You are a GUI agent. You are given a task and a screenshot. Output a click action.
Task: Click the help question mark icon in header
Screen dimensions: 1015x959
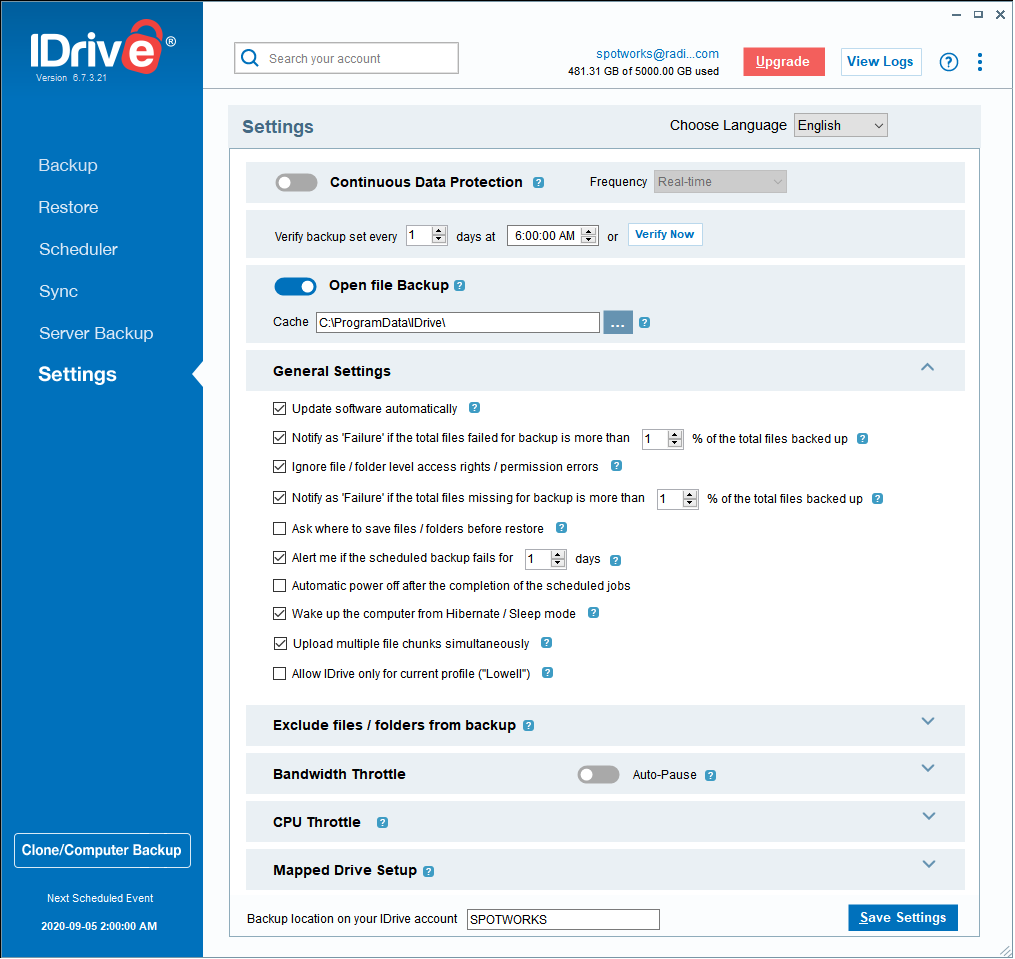948,62
